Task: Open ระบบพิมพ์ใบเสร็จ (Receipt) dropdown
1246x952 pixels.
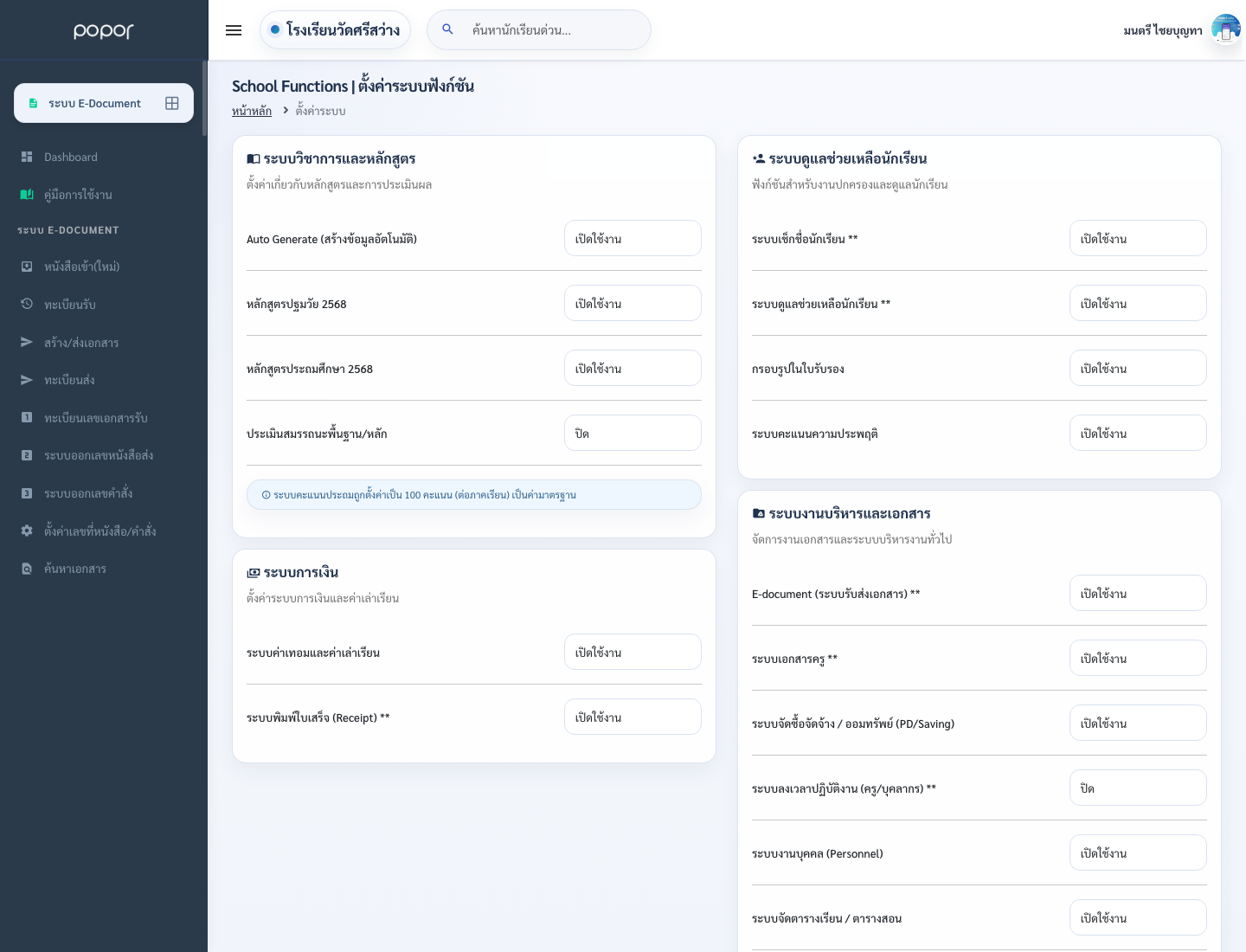Action: [x=633, y=717]
